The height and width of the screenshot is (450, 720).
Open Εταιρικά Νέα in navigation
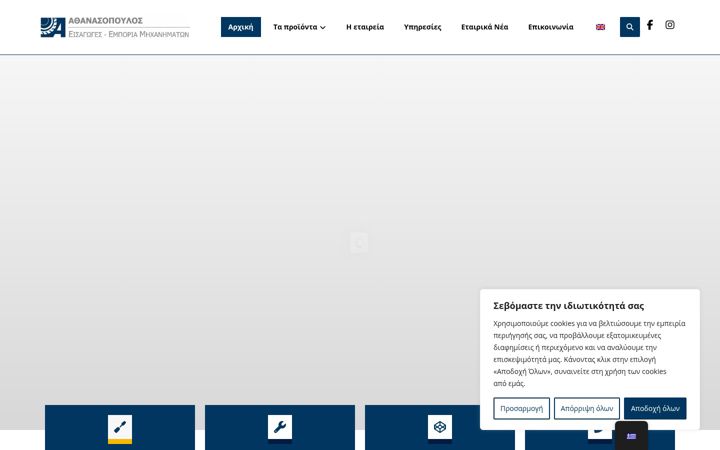484,27
